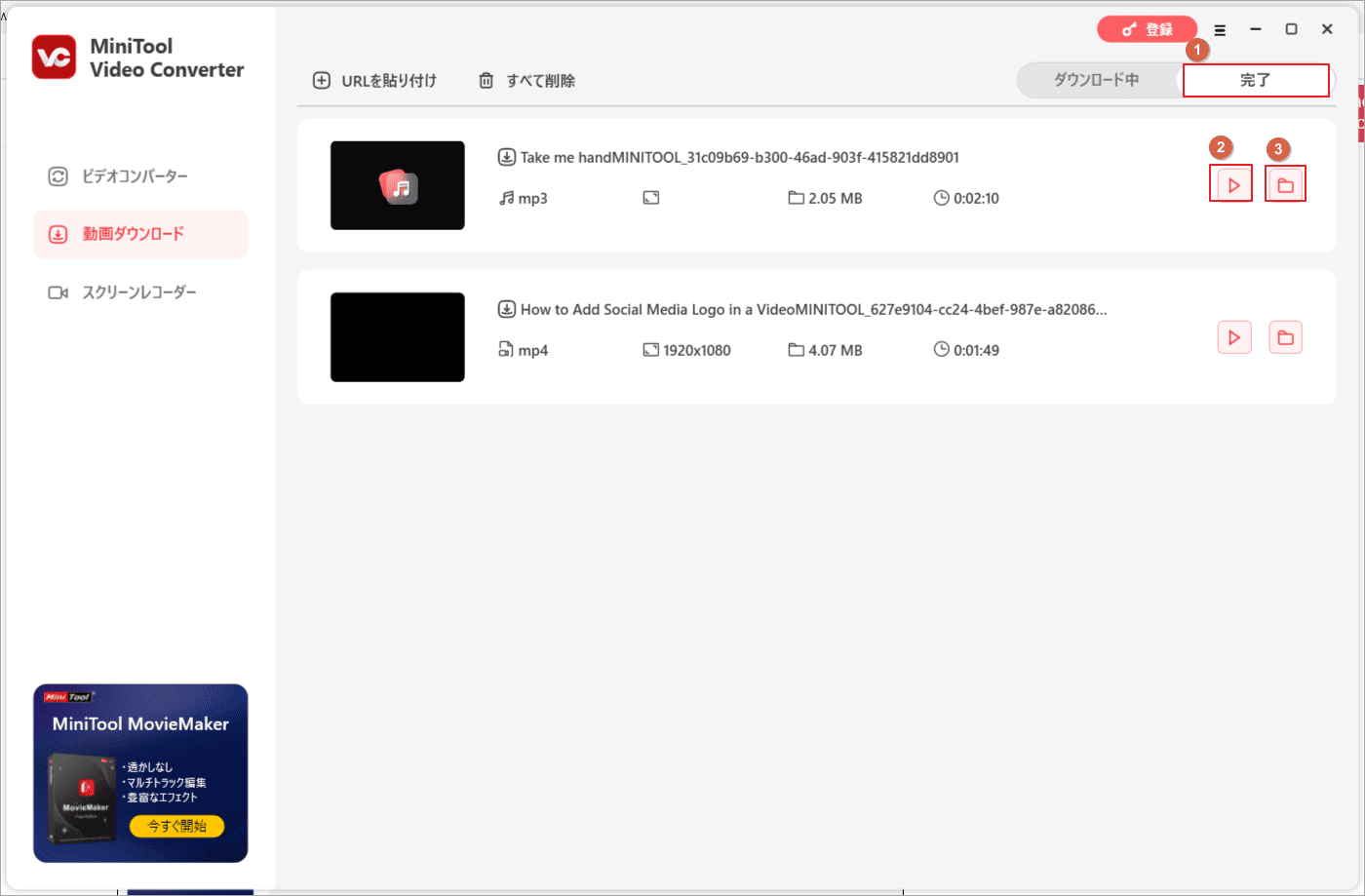Click the video converter icon in sidebar
This screenshot has height=896, width=1365.
[x=58, y=176]
